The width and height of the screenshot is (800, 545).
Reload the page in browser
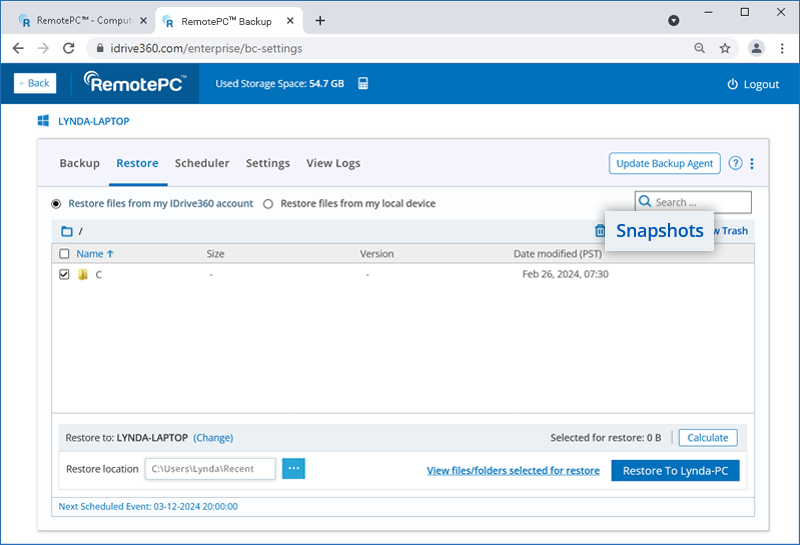tap(69, 48)
